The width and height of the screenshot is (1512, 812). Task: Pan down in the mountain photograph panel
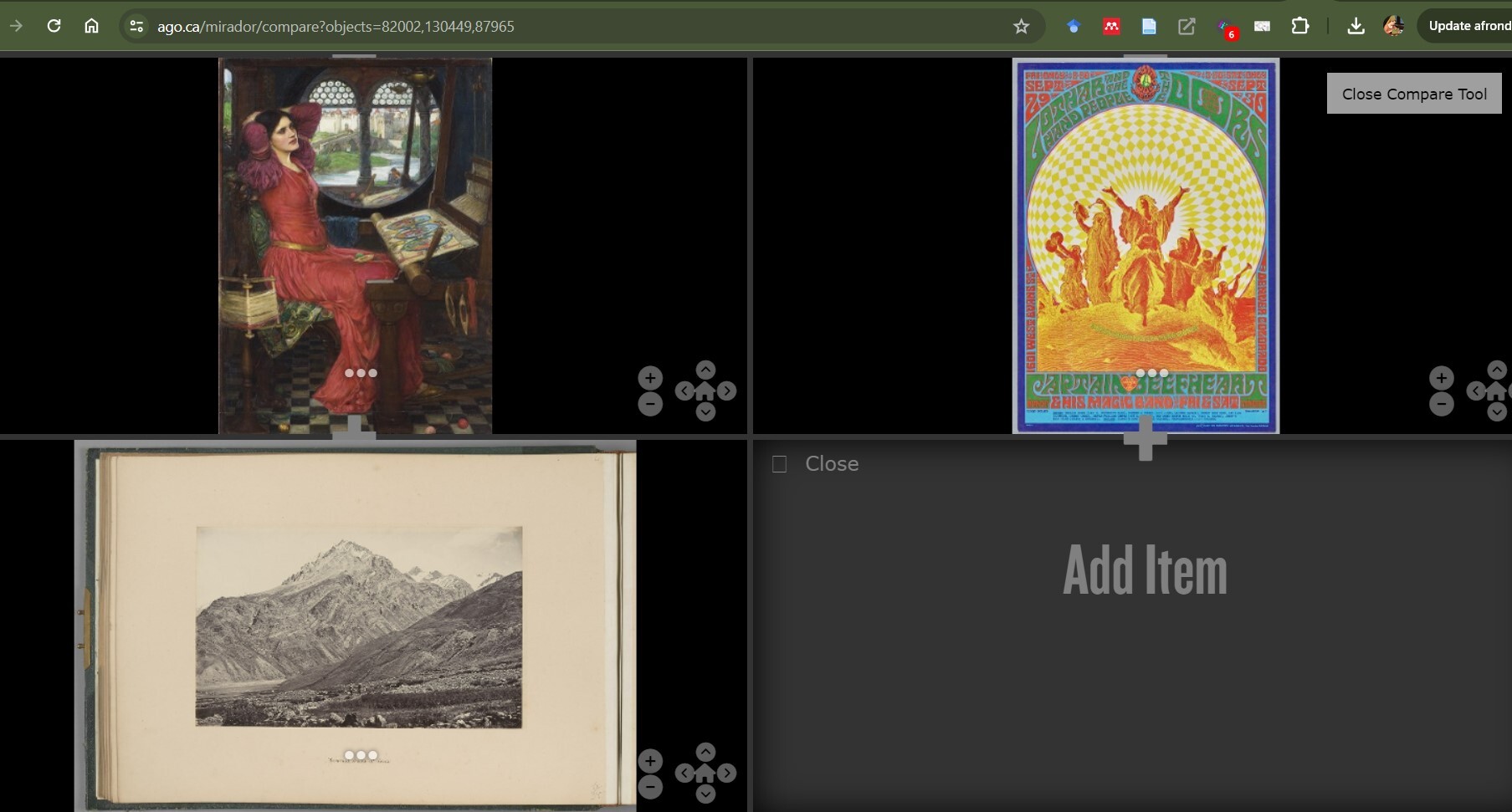(x=705, y=793)
